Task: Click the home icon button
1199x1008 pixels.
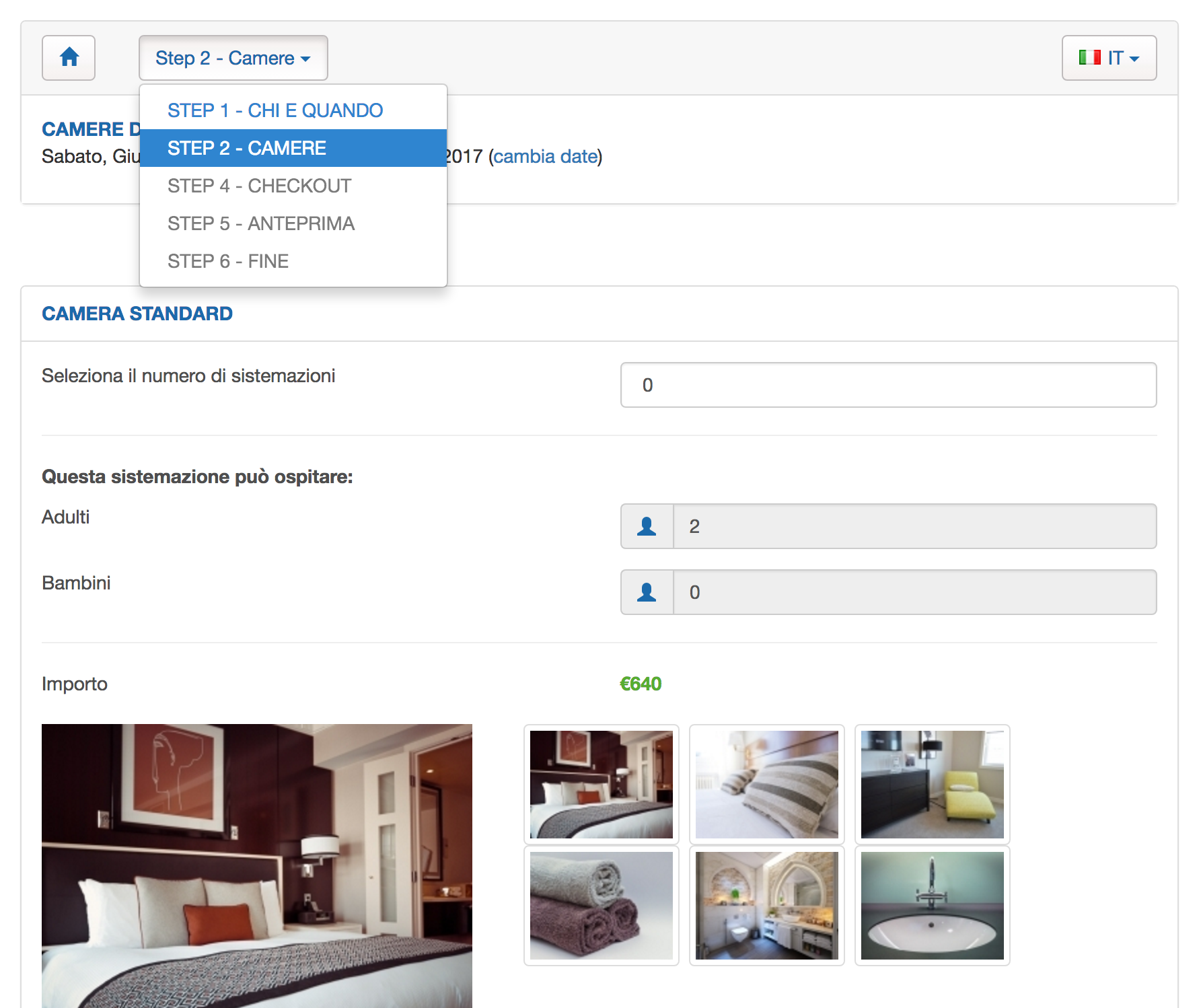Action: (69, 58)
